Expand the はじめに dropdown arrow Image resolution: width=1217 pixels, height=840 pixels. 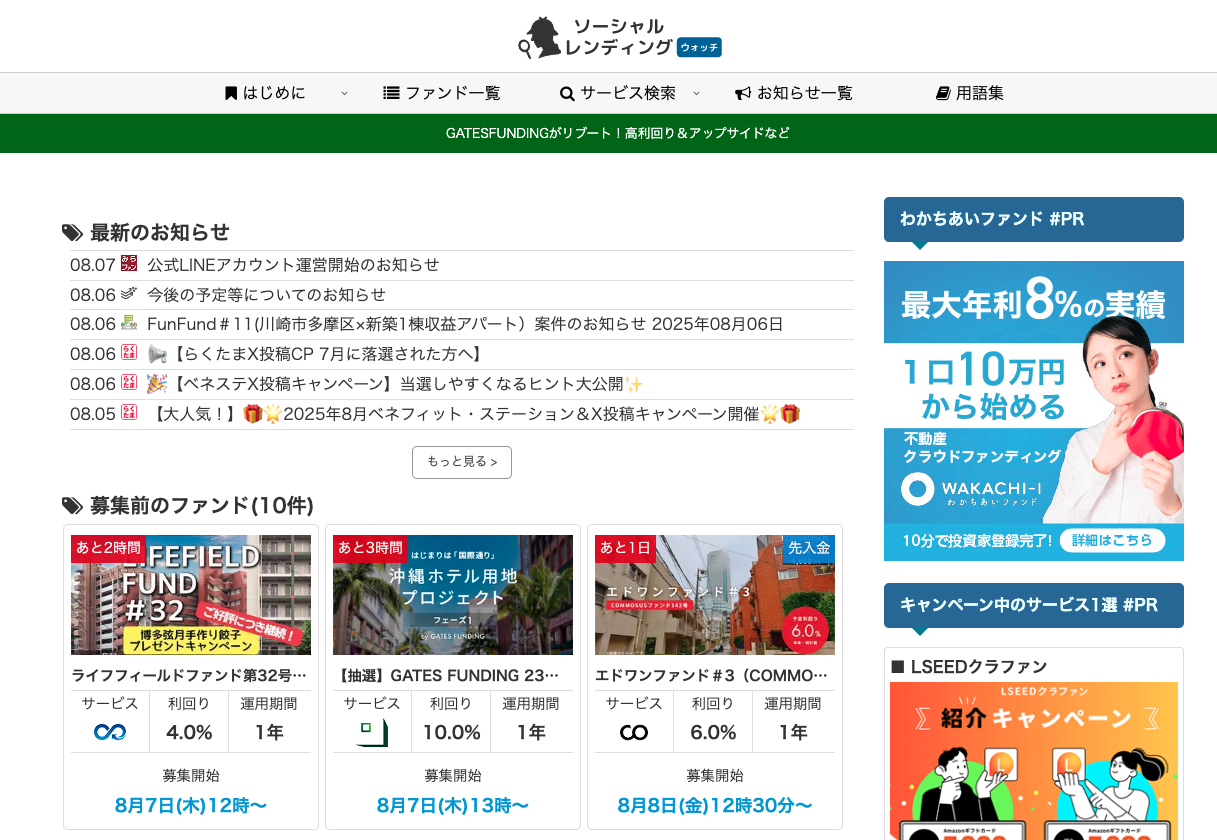click(x=344, y=93)
